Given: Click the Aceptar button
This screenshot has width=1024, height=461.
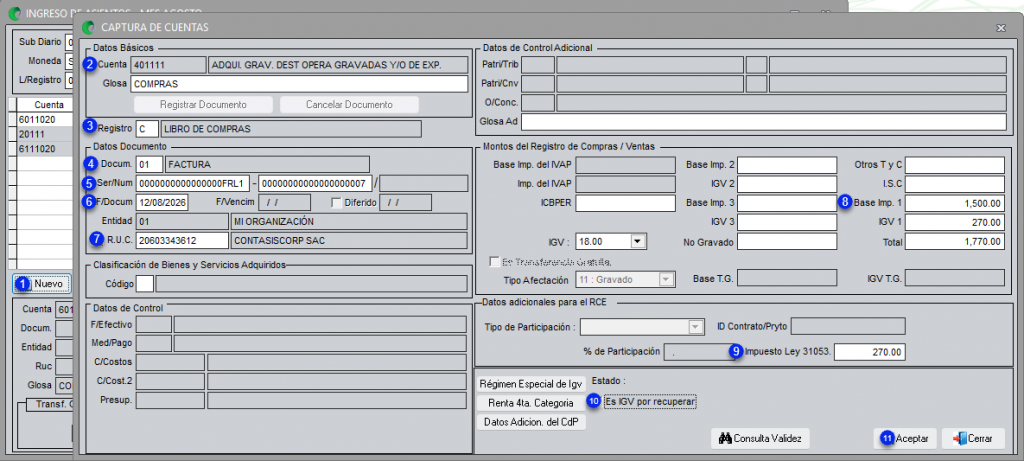Looking at the screenshot, I should point(906,439).
